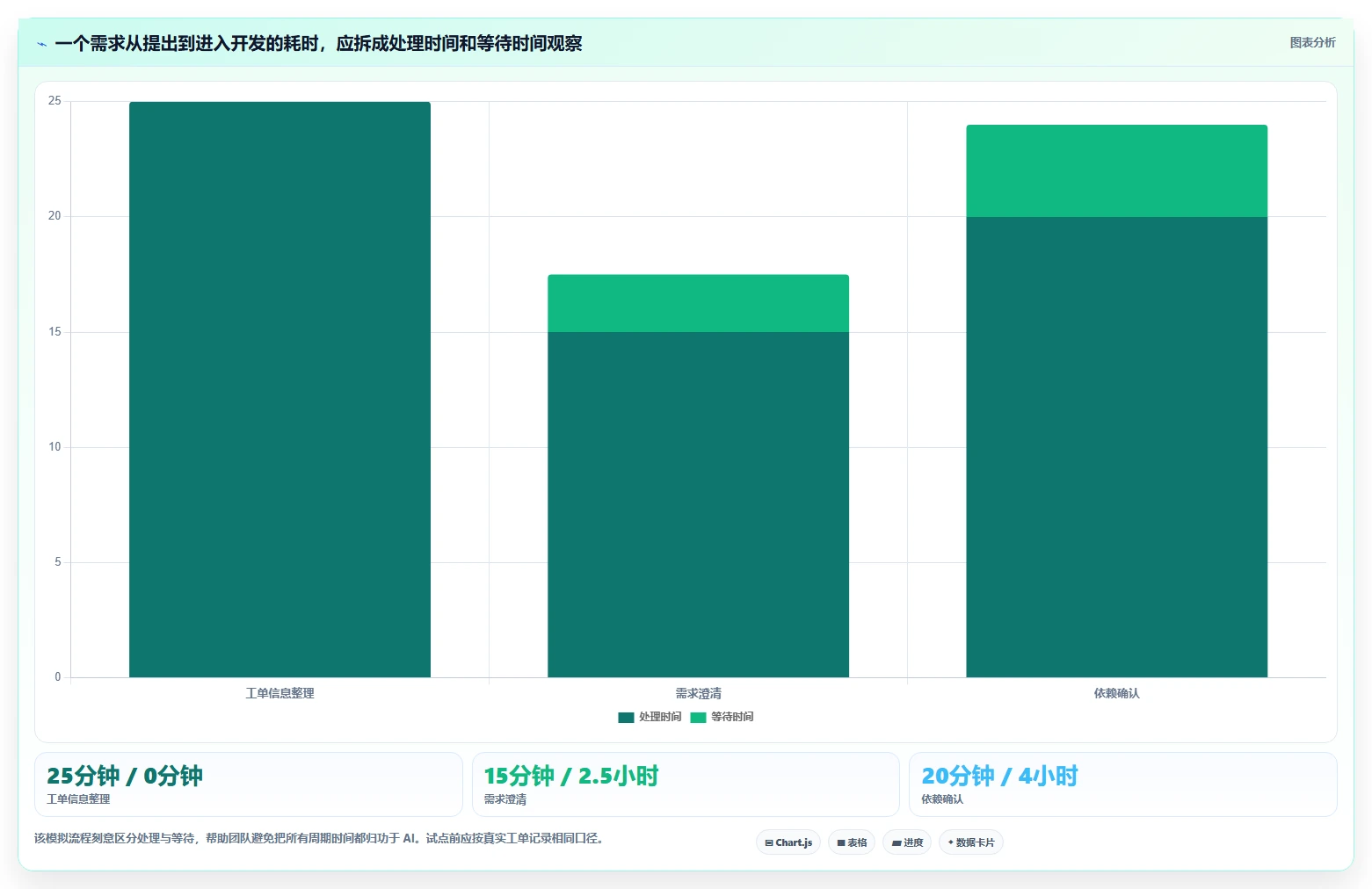Image resolution: width=1372 pixels, height=889 pixels.
Task: Click the lightning icon beside the chart title
Action: [x=41, y=44]
